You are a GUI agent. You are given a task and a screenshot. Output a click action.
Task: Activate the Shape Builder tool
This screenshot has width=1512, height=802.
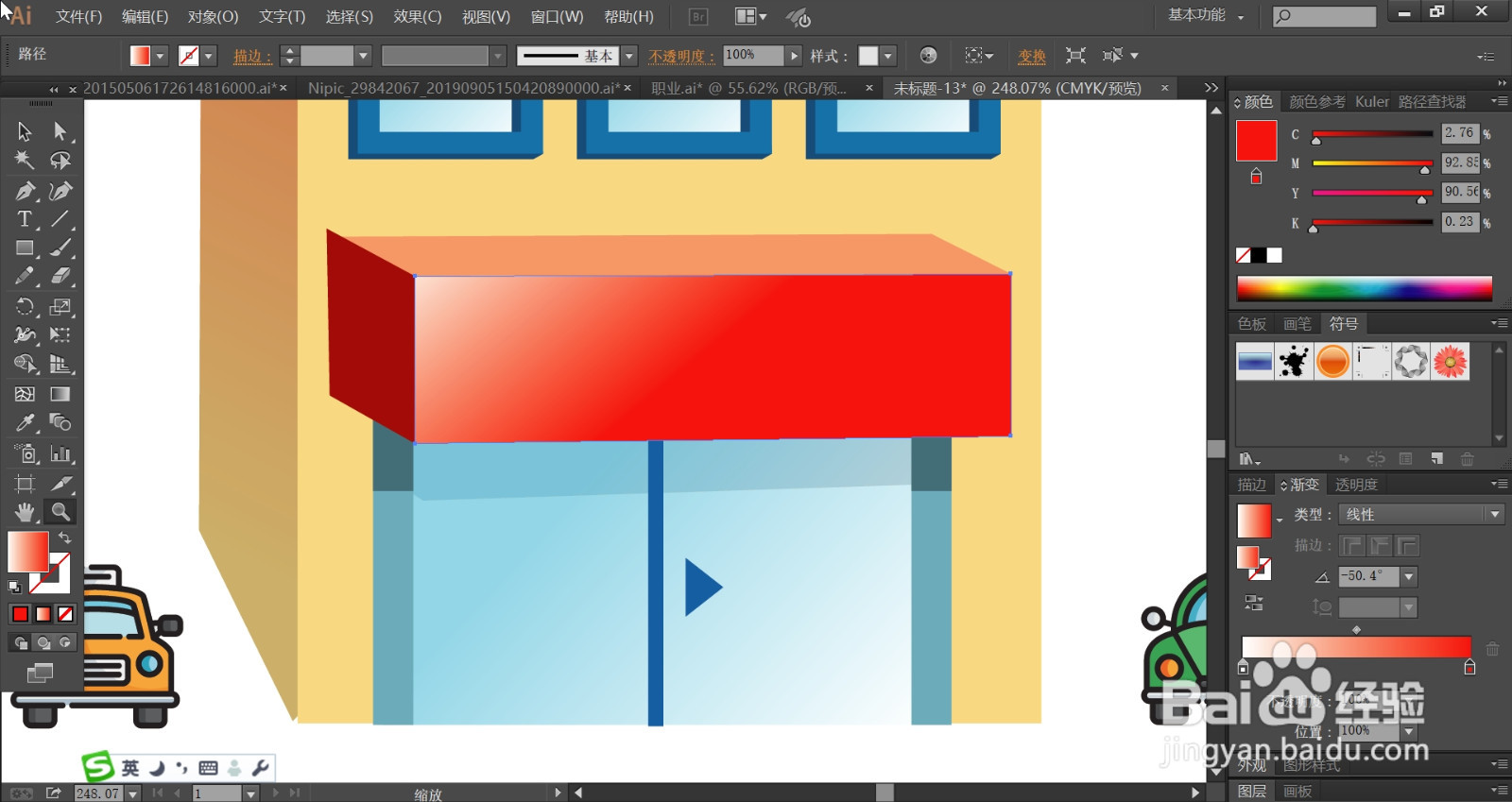(x=25, y=365)
